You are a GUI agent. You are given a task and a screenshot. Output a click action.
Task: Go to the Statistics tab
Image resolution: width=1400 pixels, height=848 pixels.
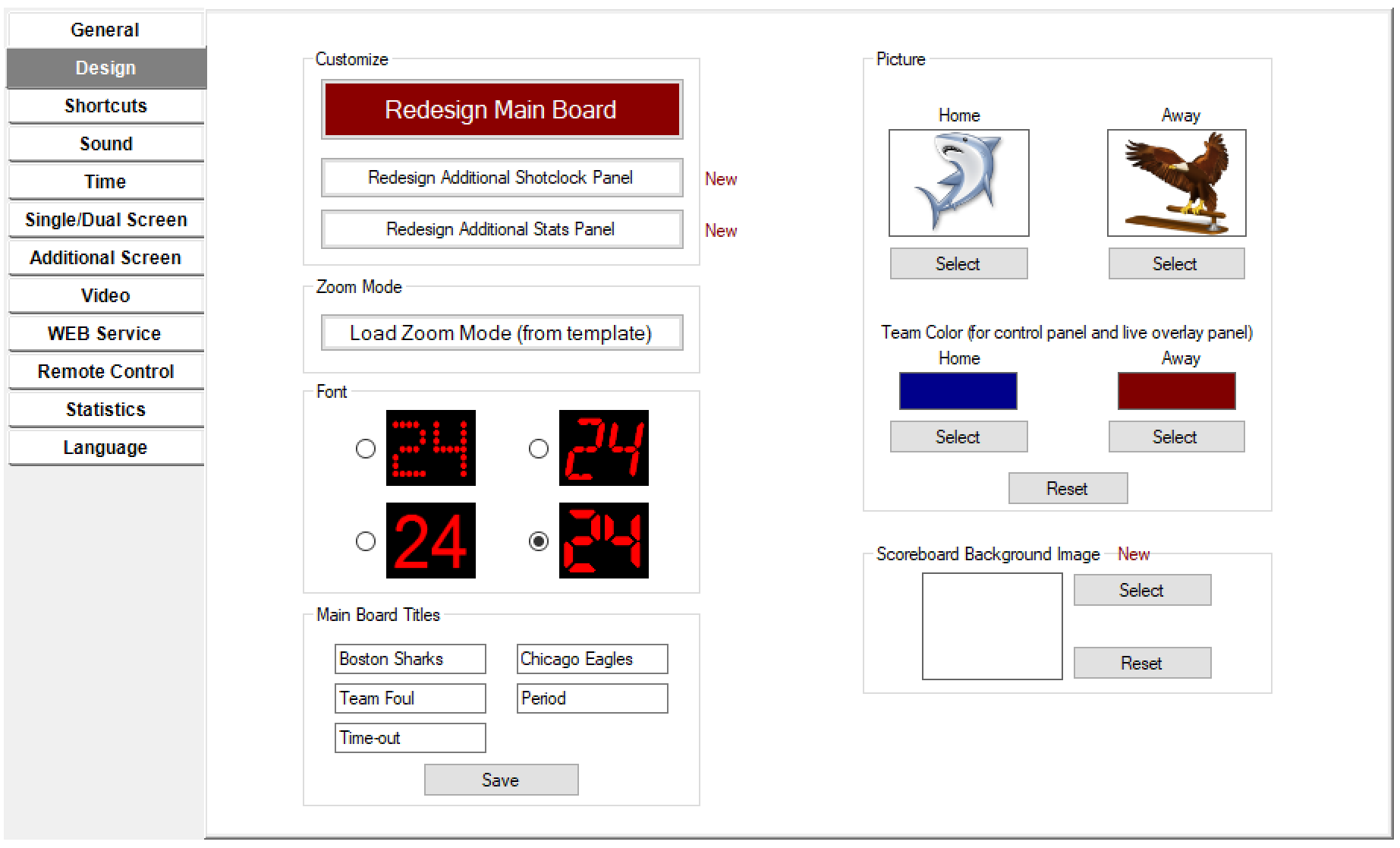106,409
